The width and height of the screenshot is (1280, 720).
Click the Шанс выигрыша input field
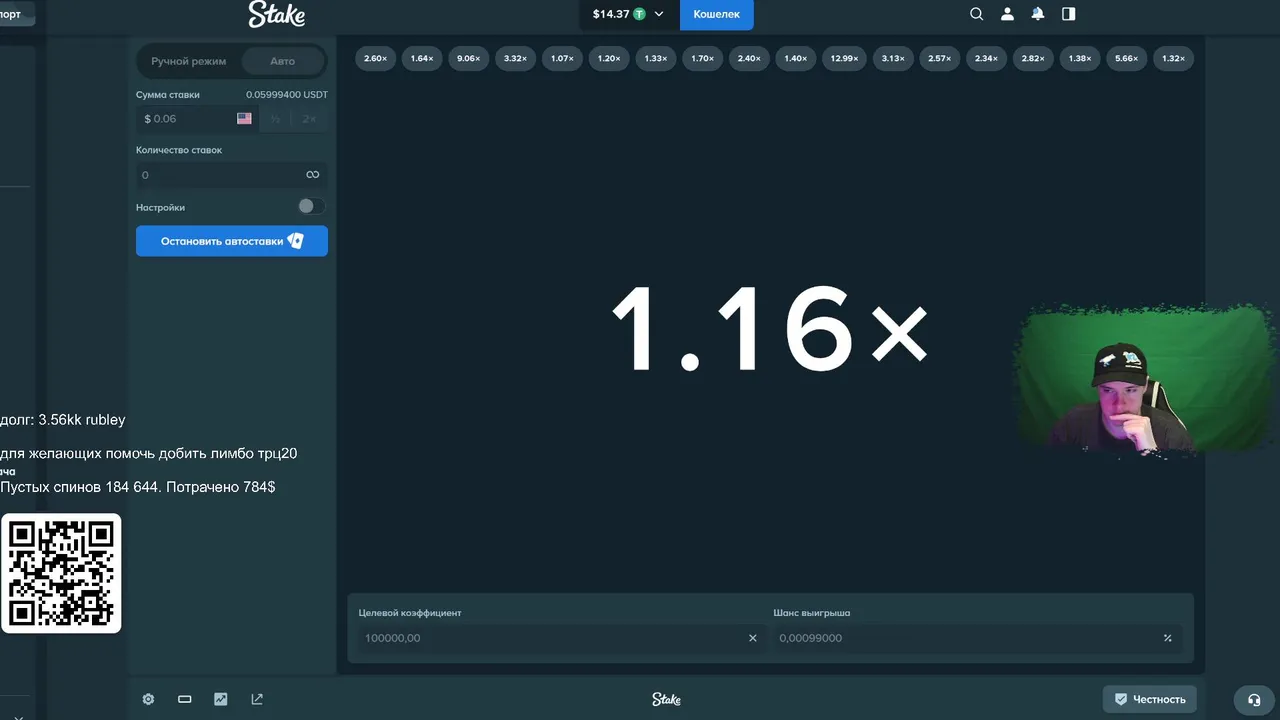pyautogui.click(x=977, y=638)
